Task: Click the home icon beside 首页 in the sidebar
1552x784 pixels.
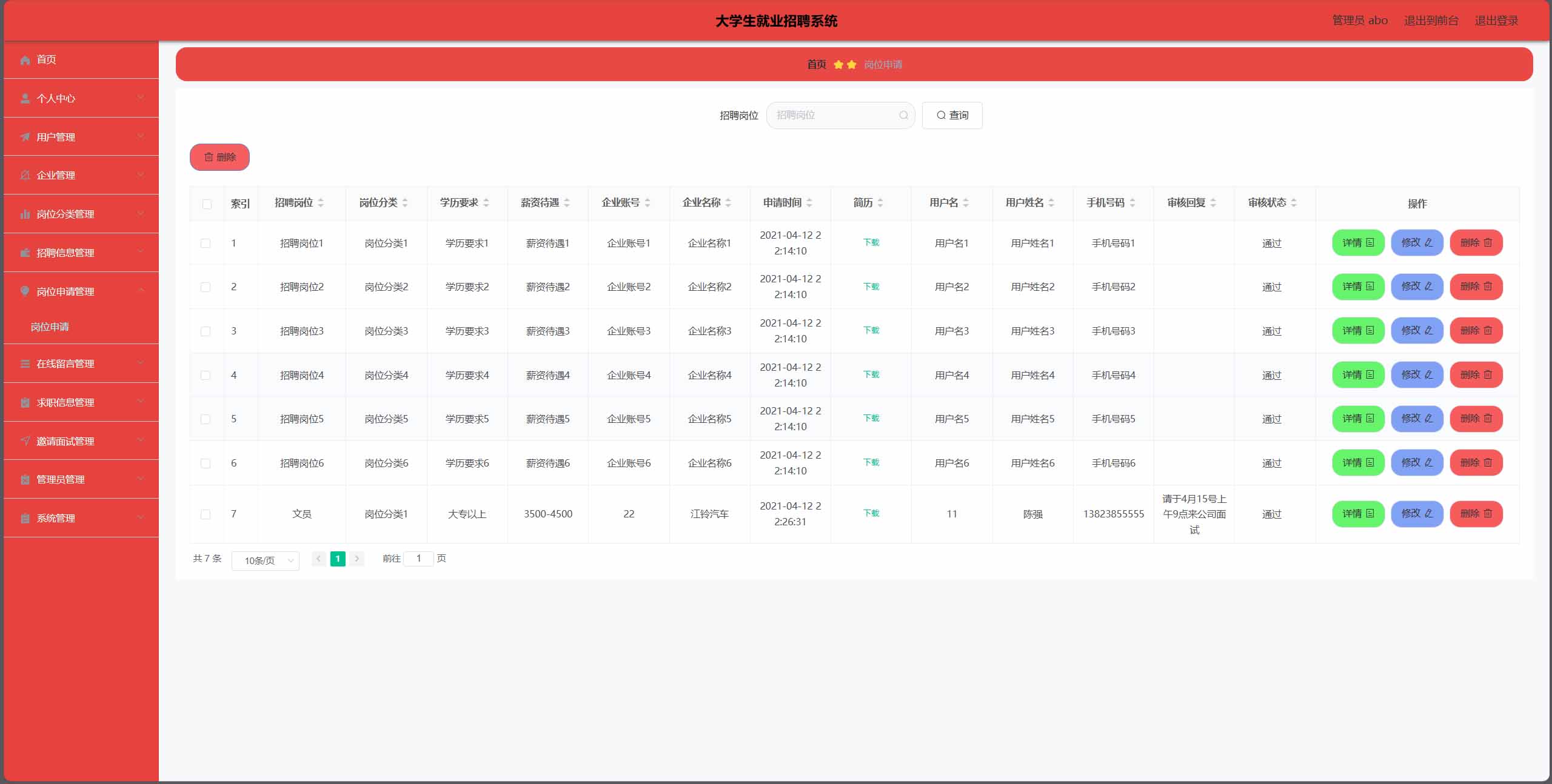Action: (25, 60)
